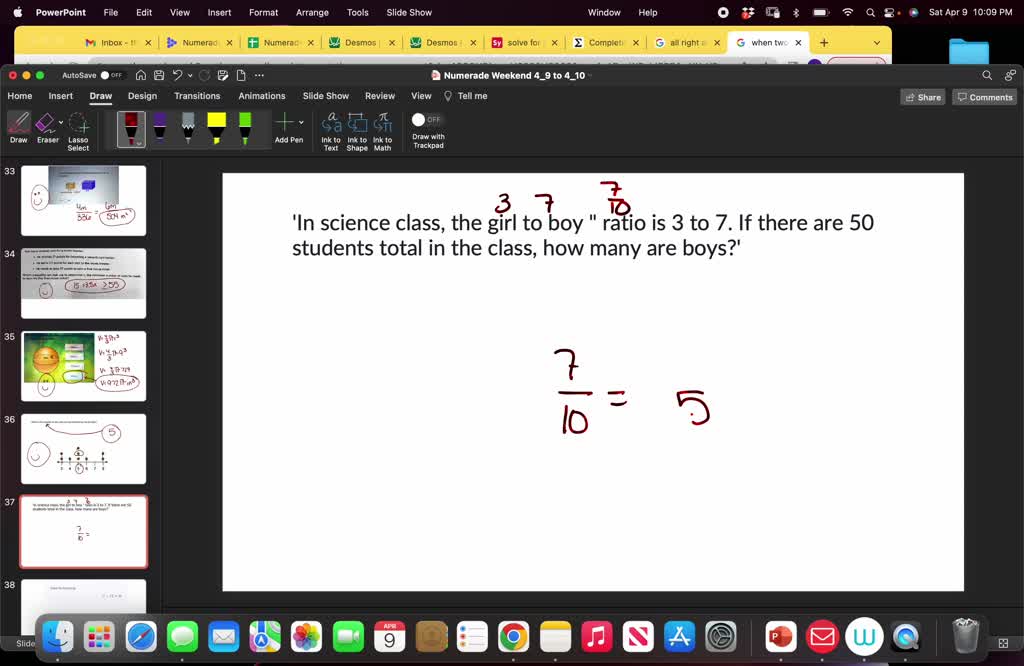Screen dimensions: 1024x666
Task: Open the Undo history dropdown
Action: (x=190, y=75)
